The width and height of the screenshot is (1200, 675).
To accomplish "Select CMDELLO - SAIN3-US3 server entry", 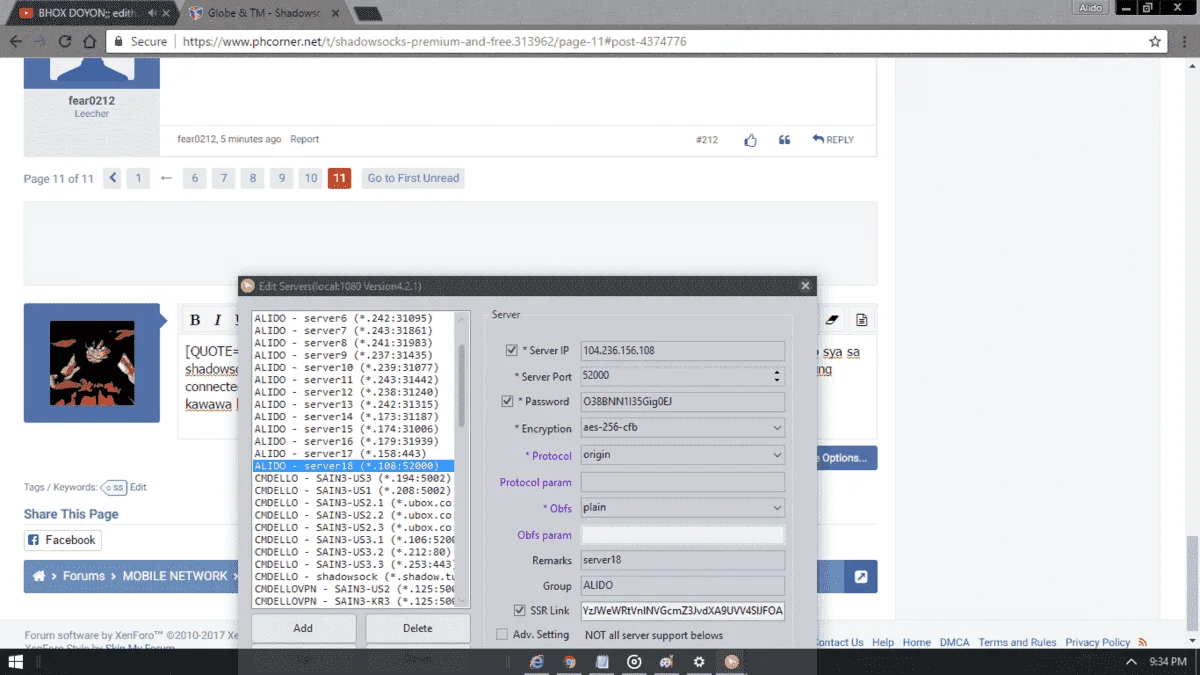I will (353, 478).
